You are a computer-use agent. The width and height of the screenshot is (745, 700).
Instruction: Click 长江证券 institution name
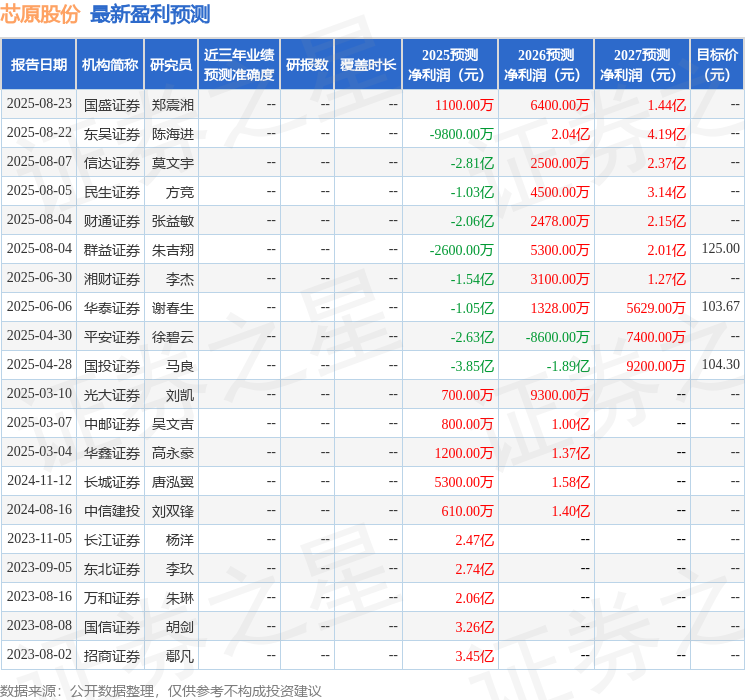pyautogui.click(x=112, y=540)
